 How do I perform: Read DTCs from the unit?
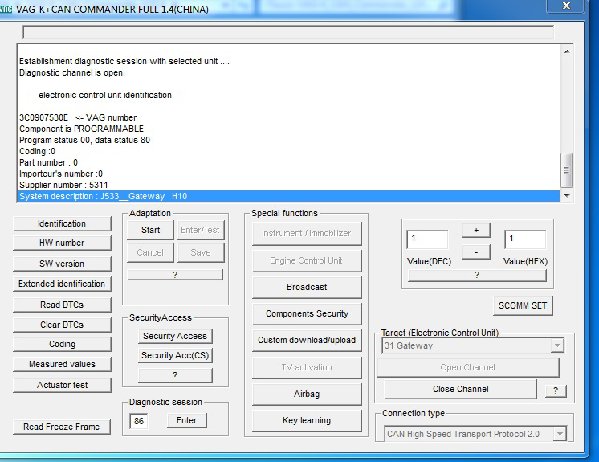coord(62,305)
